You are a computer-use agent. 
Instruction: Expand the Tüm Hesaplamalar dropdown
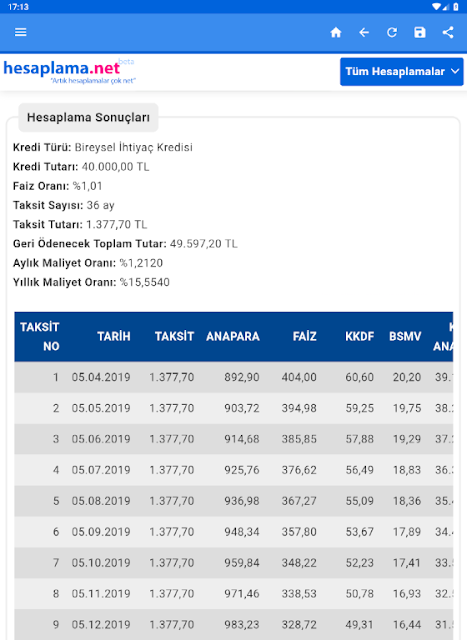(402, 71)
